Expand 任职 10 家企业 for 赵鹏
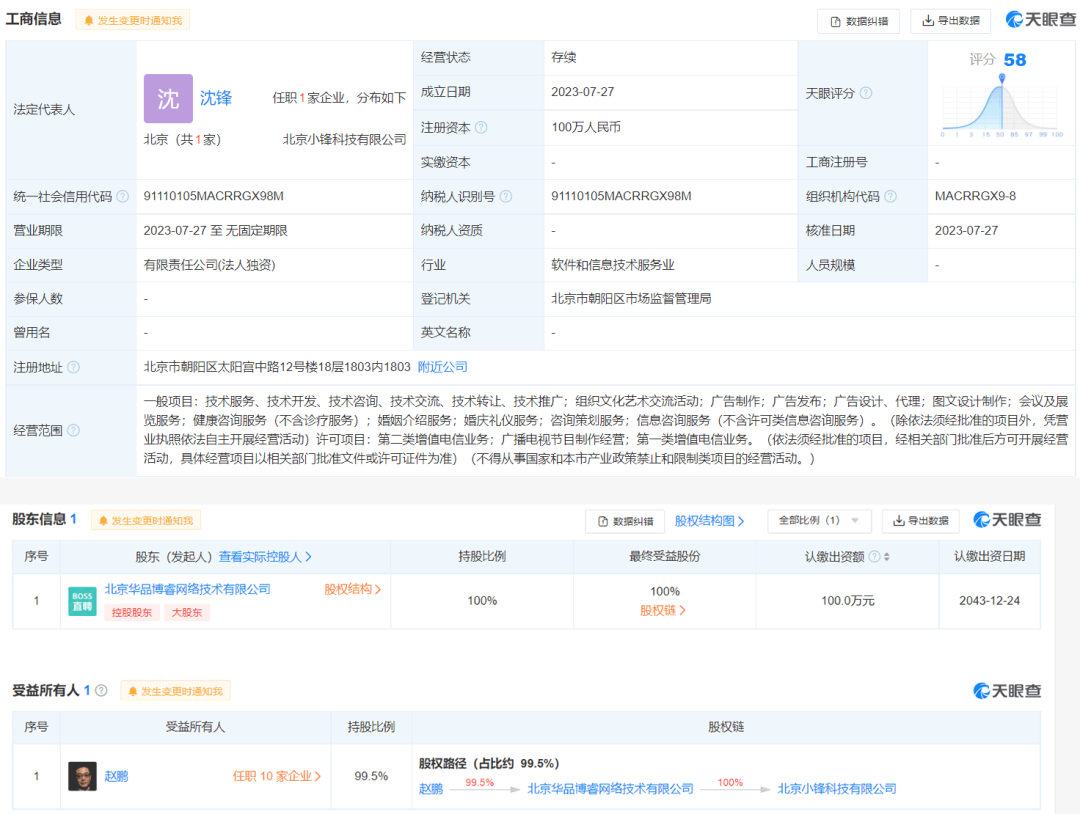 277,776
